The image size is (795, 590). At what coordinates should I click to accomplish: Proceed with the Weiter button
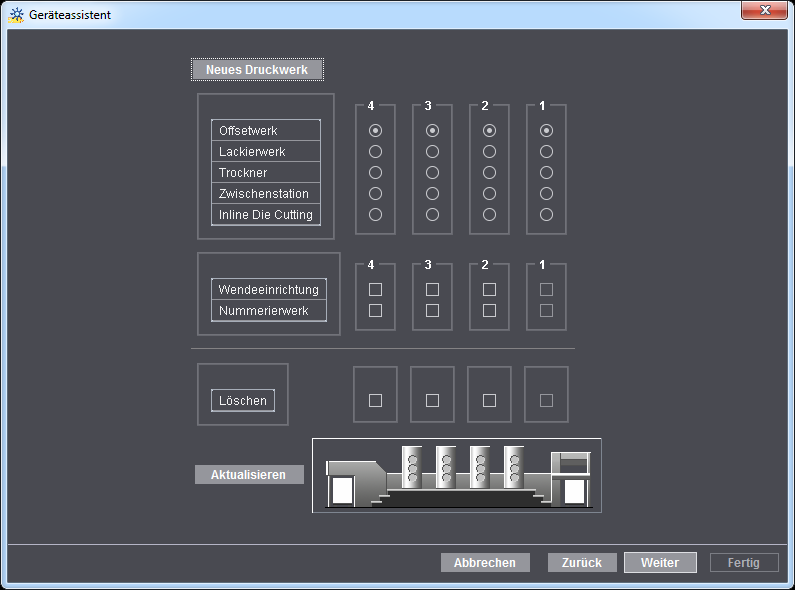click(x=660, y=563)
